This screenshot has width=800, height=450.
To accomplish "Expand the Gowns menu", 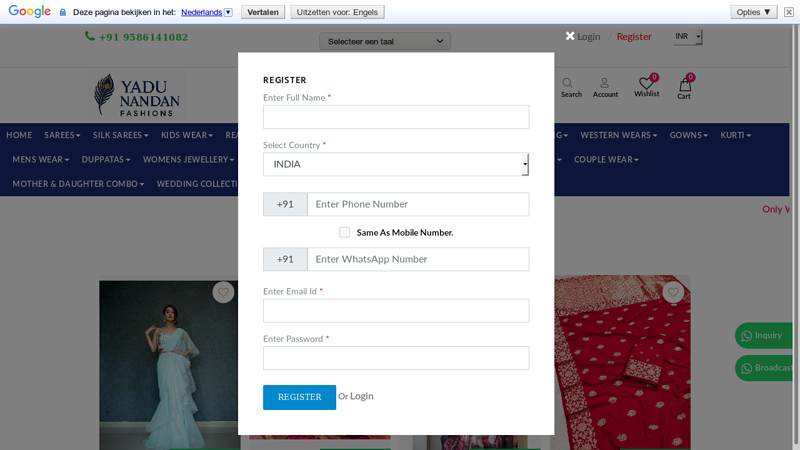I will (688, 135).
